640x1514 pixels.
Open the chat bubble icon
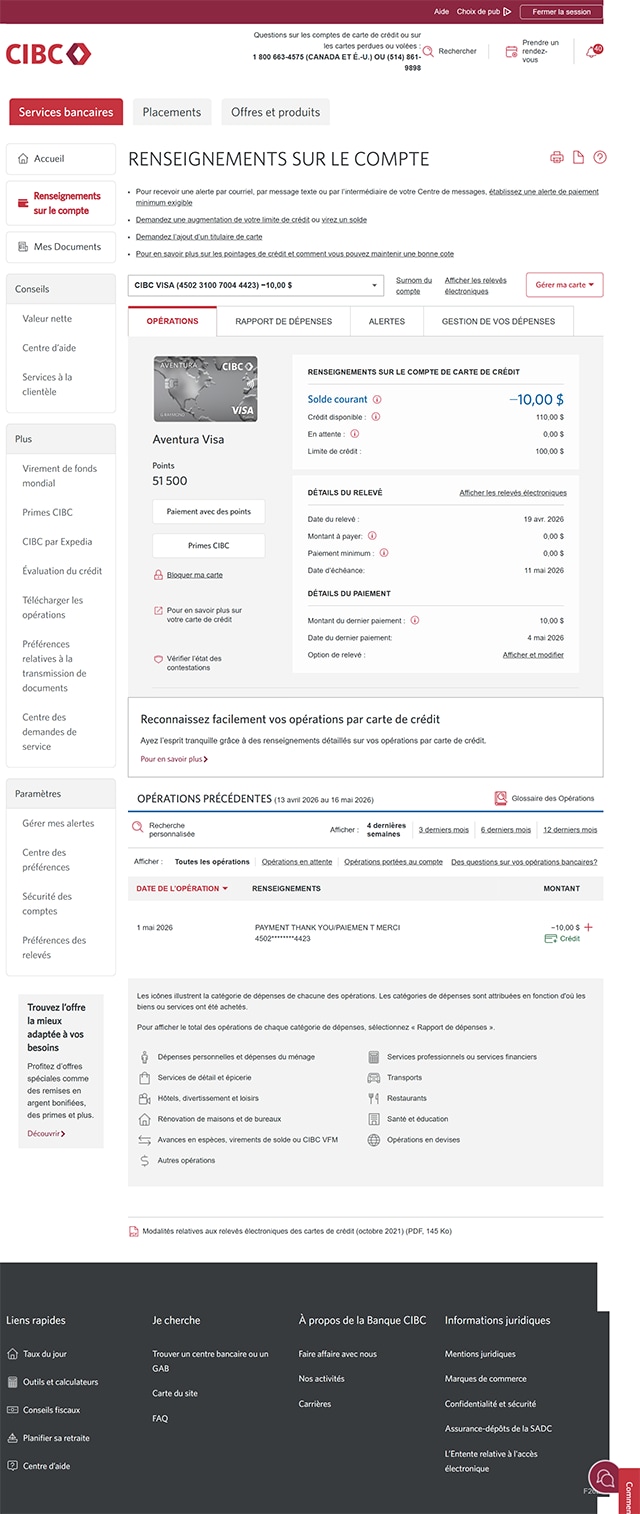point(604,1477)
